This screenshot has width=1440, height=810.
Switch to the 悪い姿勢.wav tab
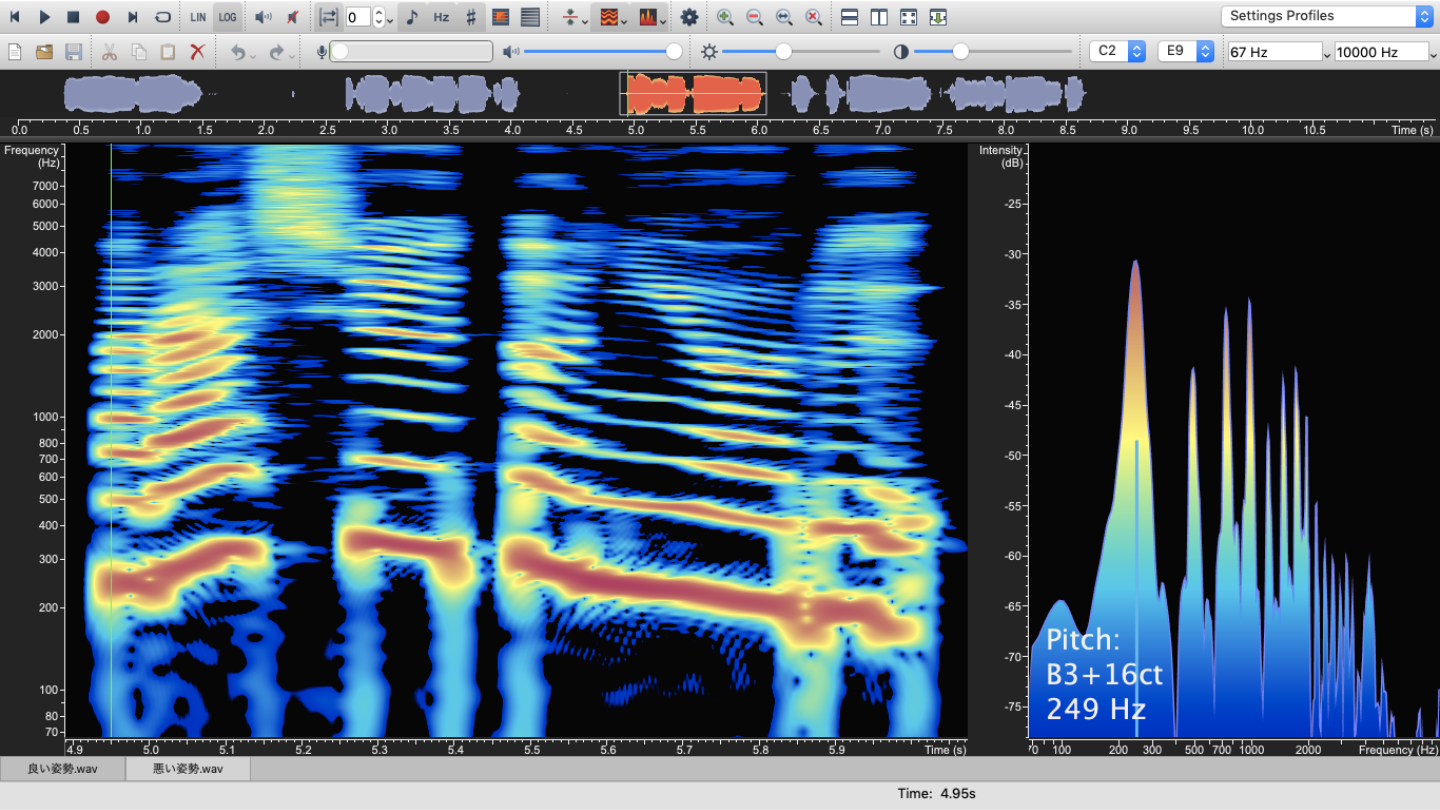tap(188, 768)
